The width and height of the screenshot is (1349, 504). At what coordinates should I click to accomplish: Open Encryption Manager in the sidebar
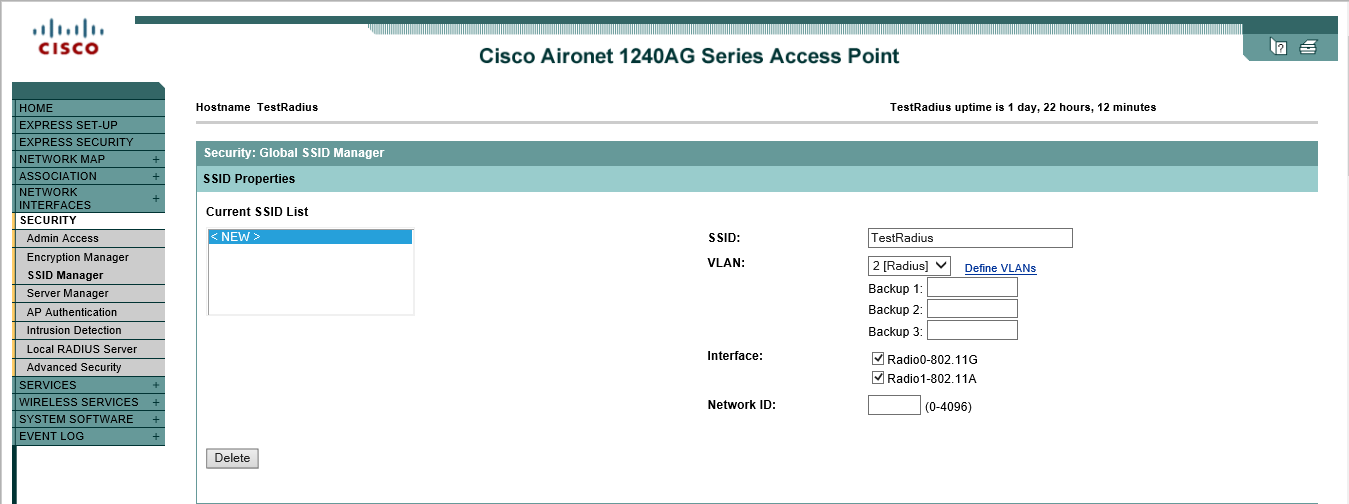[x=78, y=257]
